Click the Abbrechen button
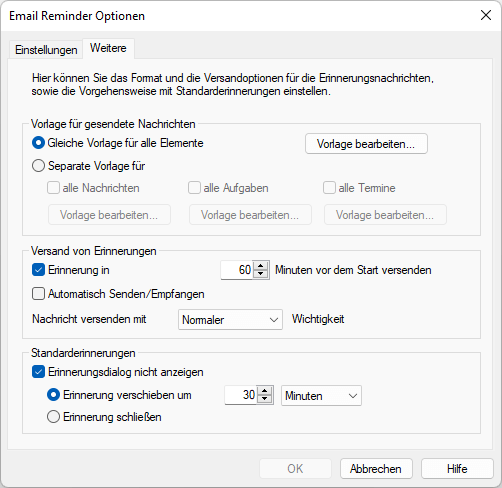502x488 pixels. (376, 469)
